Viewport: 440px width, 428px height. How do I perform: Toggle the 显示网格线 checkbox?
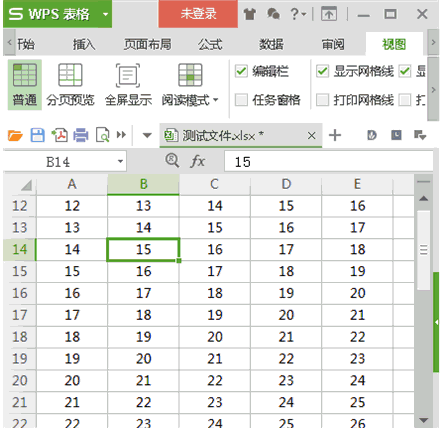(x=322, y=71)
